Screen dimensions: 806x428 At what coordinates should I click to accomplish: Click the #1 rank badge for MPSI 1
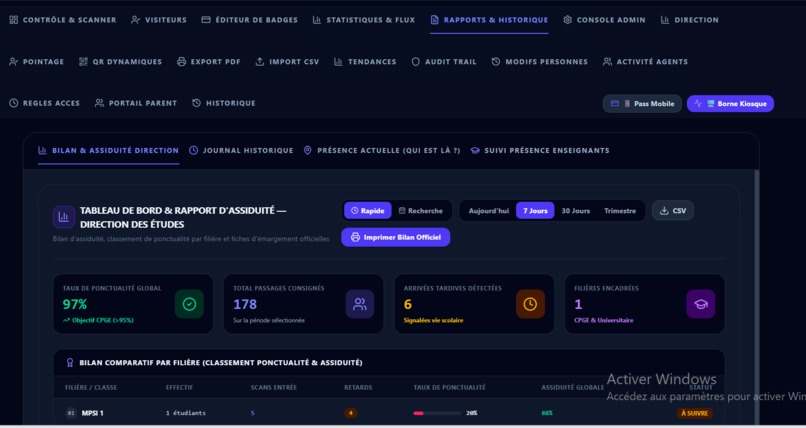pos(71,413)
